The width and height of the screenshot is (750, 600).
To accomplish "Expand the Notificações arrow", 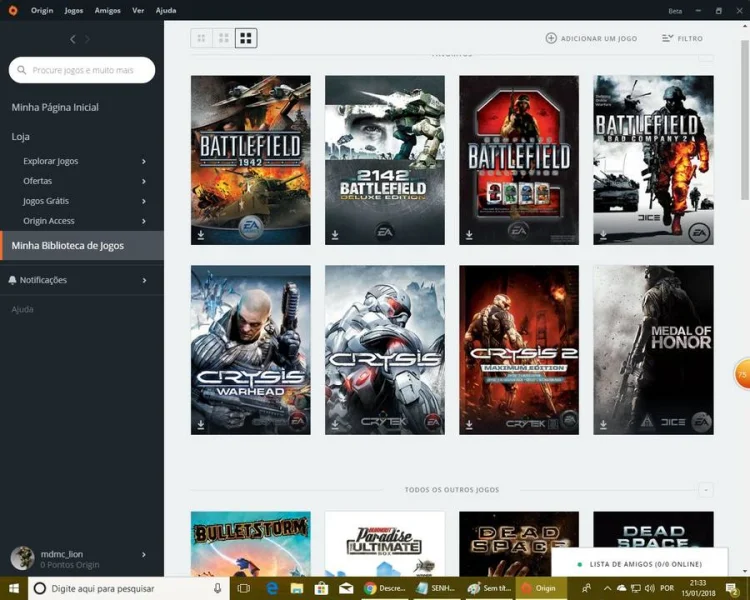I will [x=144, y=280].
